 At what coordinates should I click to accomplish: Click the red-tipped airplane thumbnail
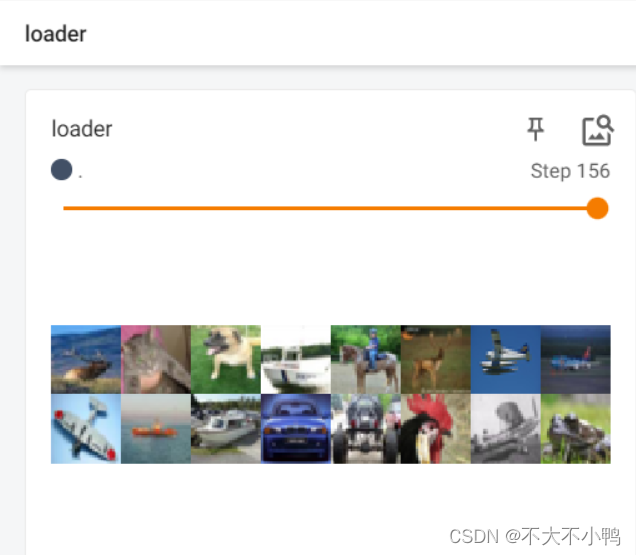pos(86,429)
